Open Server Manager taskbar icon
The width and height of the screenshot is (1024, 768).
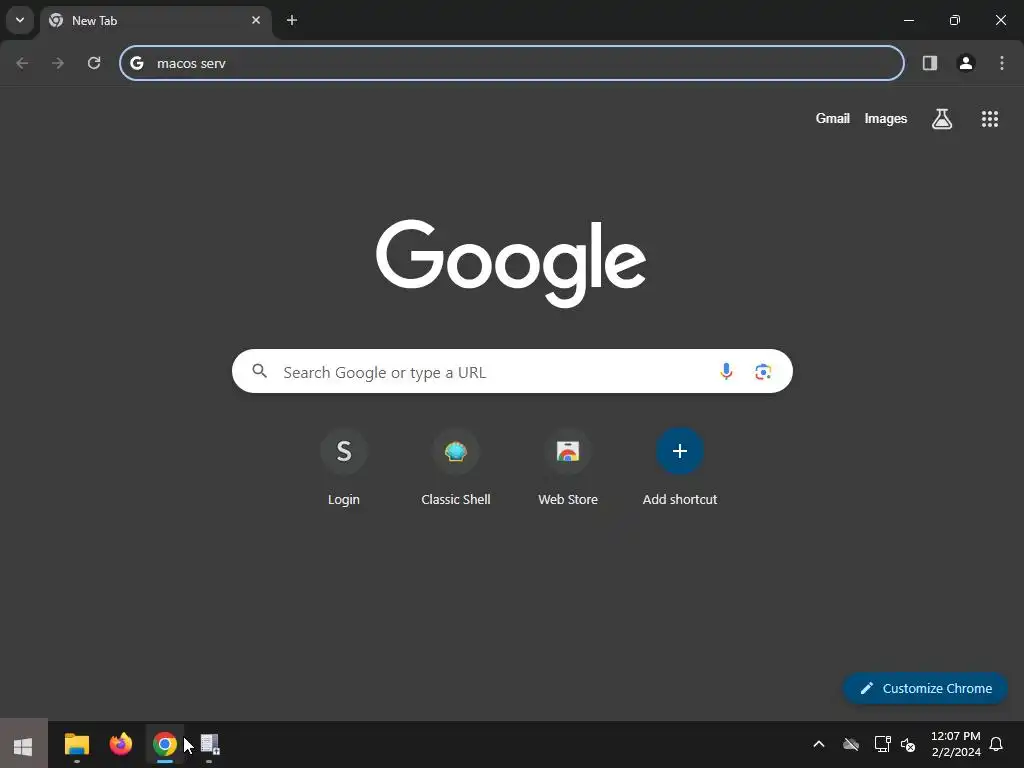point(210,744)
